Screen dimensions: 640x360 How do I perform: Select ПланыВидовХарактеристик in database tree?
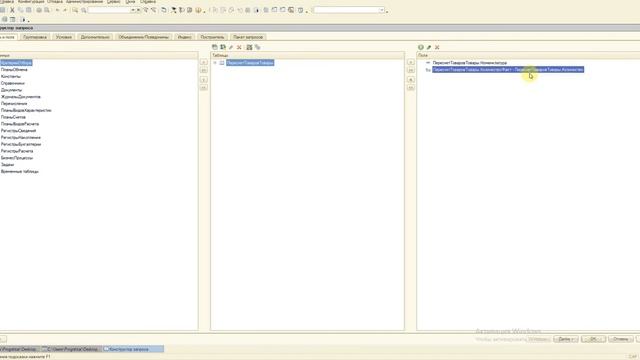click(26, 110)
